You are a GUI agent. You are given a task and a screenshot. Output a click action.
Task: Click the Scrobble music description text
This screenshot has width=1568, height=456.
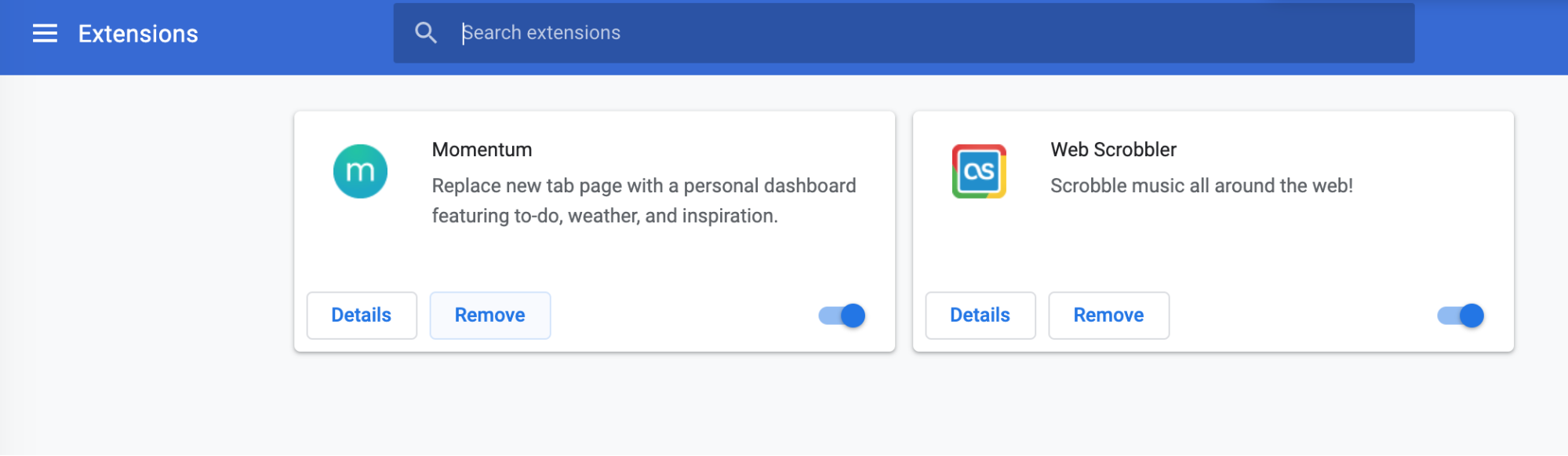point(1202,186)
